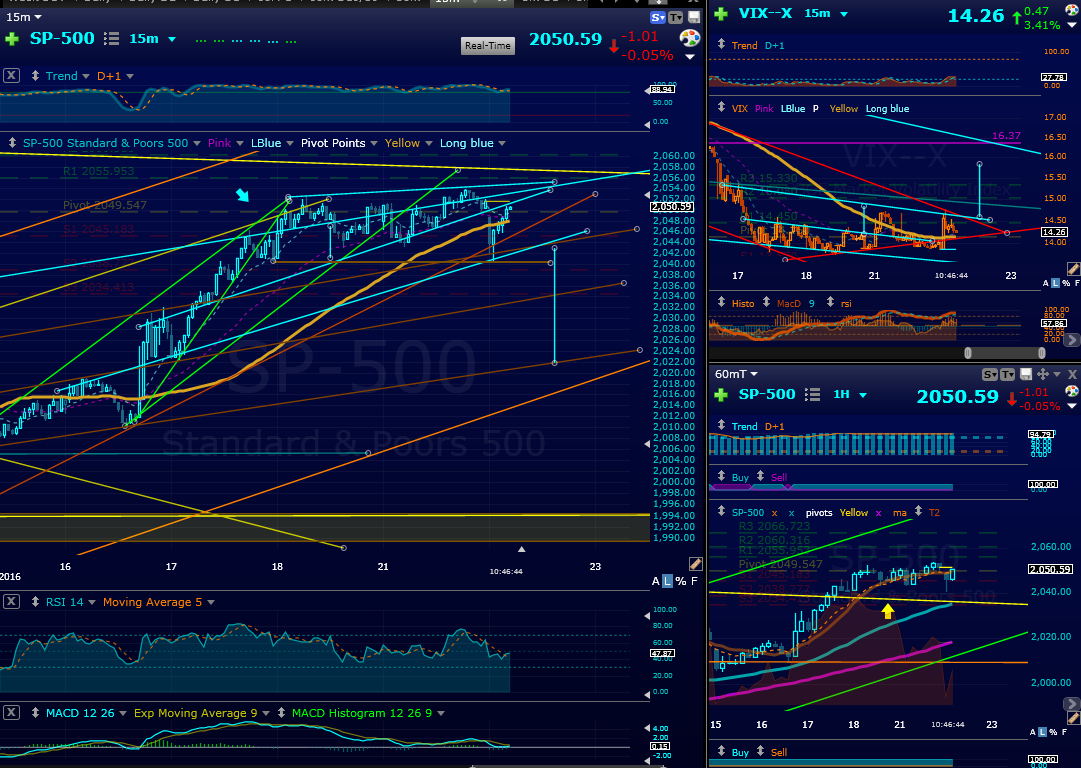The image size is (1081, 768).
Task: Close the Trend D+1 pane in 15m chart
Action: point(11,76)
